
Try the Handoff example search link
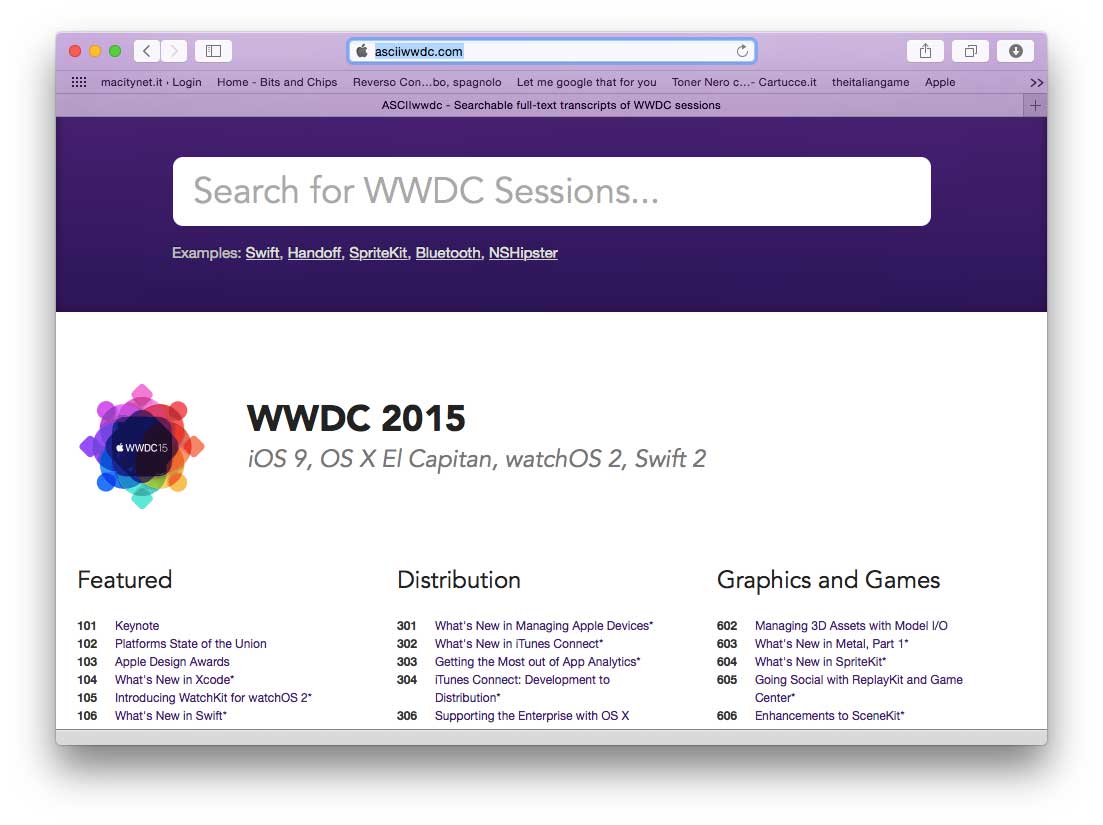(314, 252)
